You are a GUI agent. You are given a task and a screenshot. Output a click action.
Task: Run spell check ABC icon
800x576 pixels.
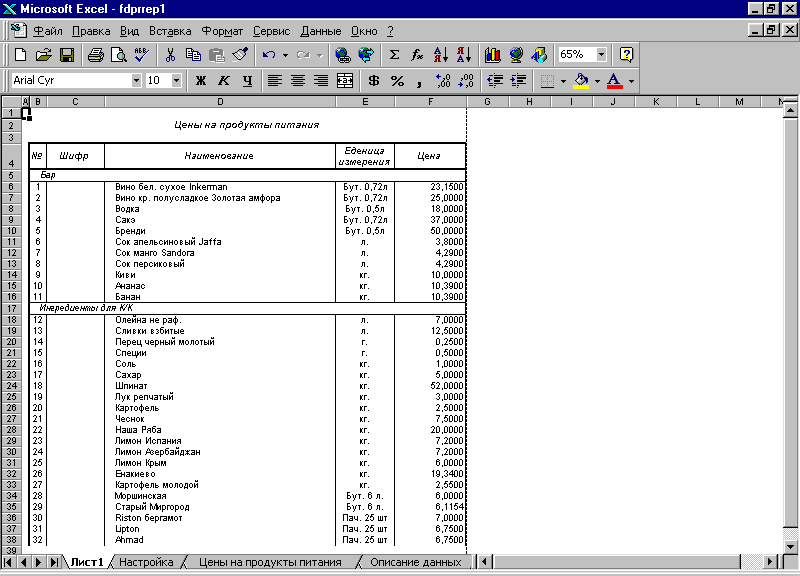[x=141, y=55]
